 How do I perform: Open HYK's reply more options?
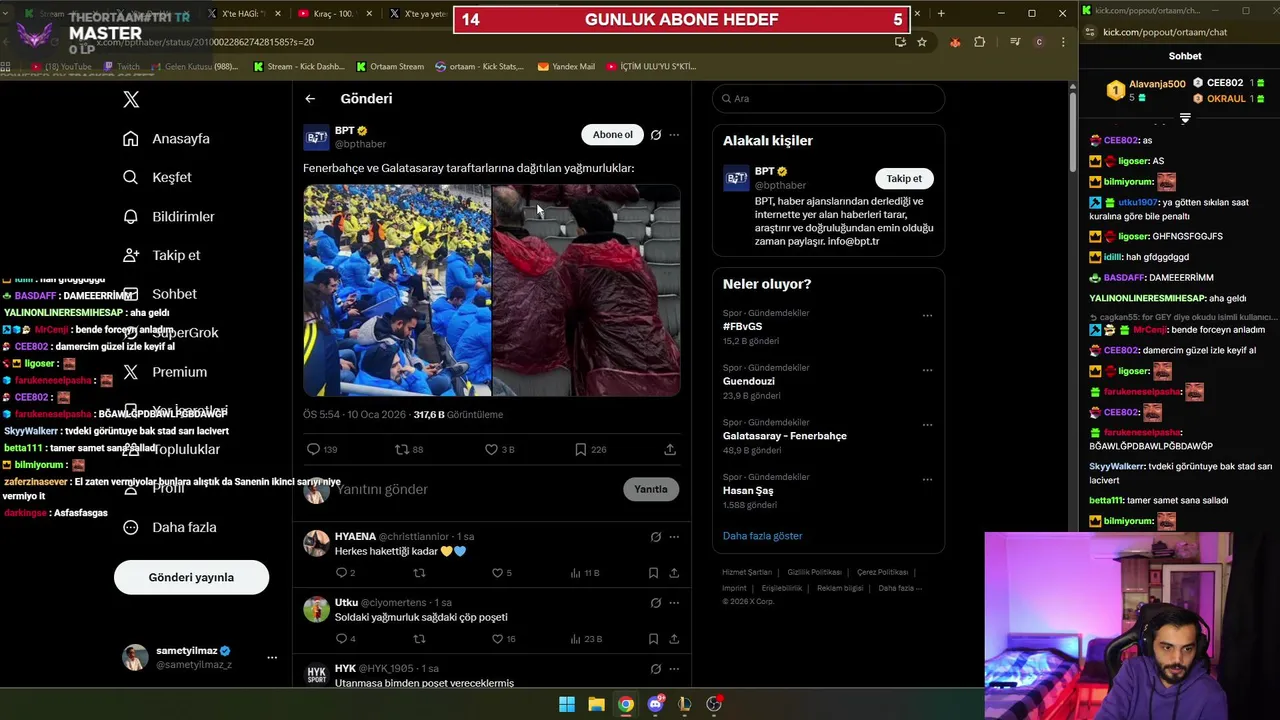tap(674, 669)
